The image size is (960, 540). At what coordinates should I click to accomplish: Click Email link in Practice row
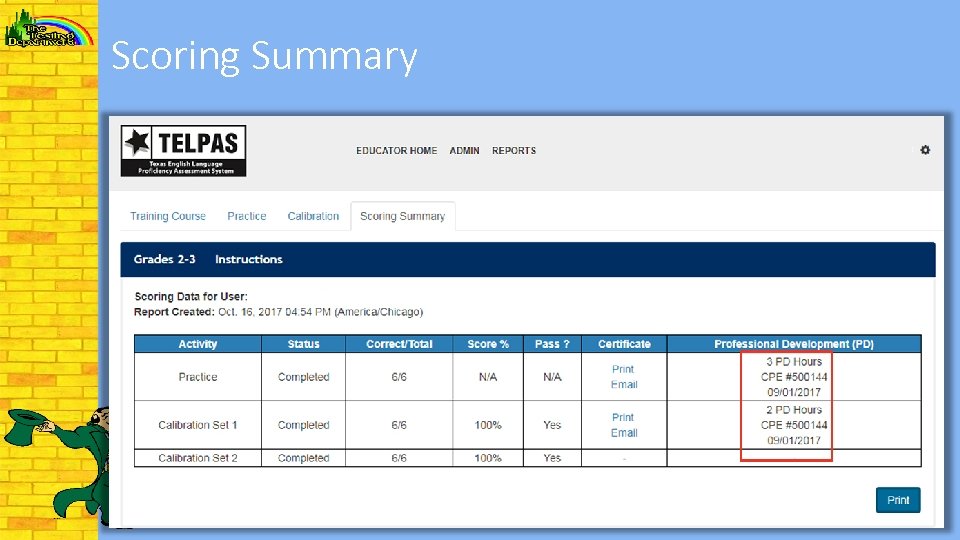click(624, 384)
